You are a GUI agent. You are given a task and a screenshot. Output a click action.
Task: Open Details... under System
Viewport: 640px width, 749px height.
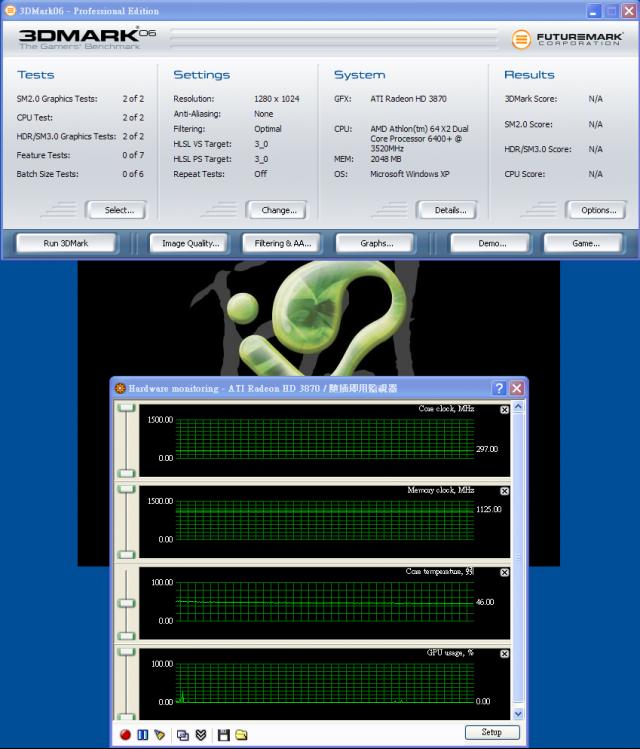450,210
